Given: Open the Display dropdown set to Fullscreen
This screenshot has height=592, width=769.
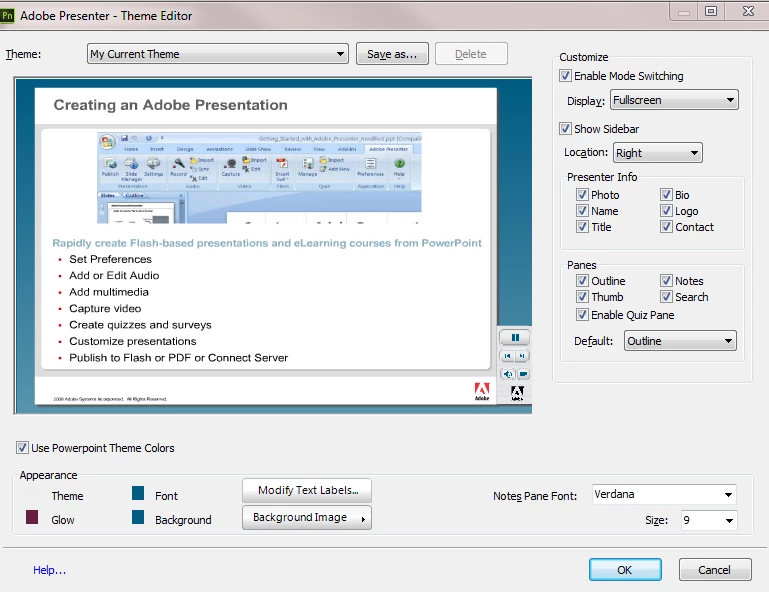Looking at the screenshot, I should (x=674, y=100).
